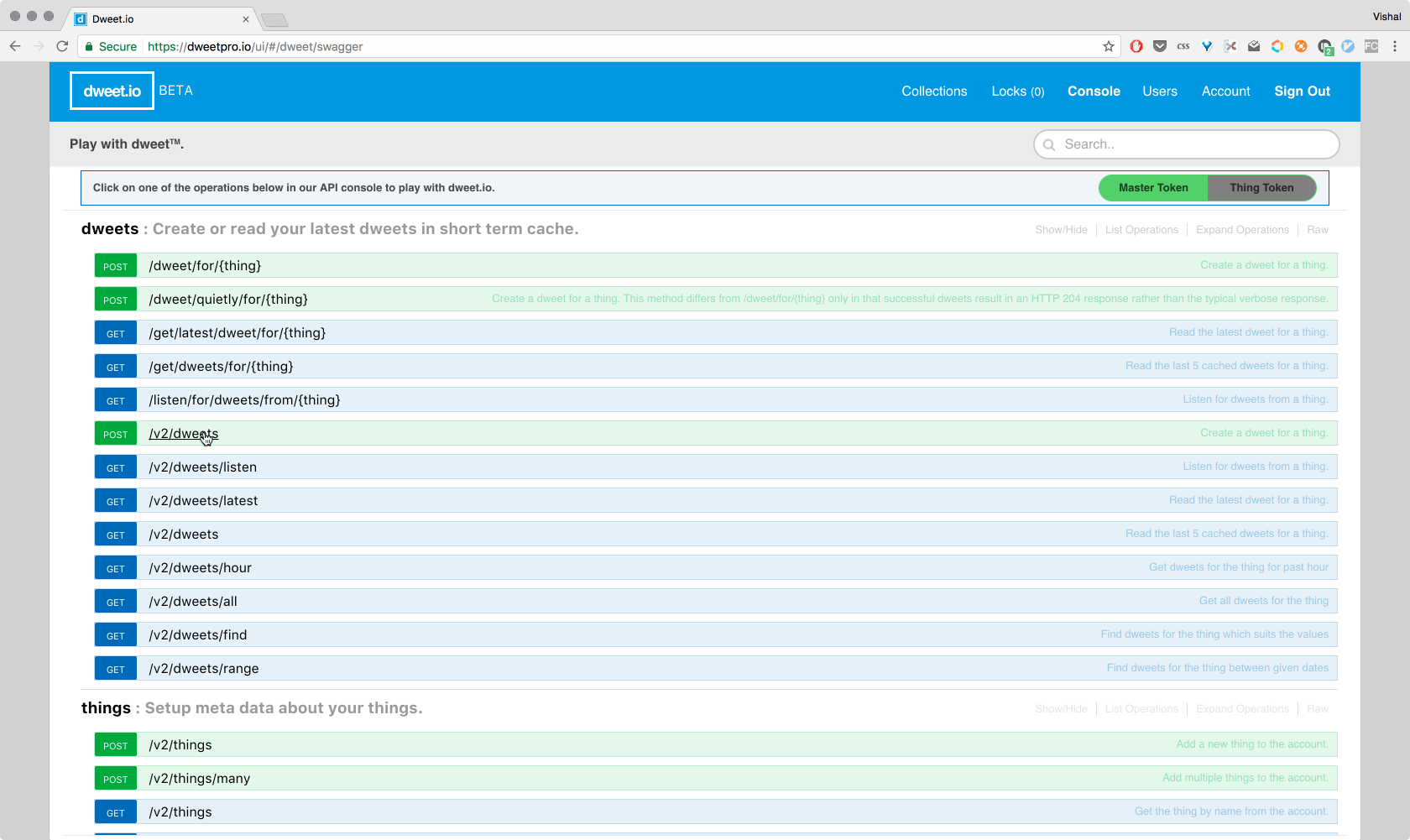Open the red hand adblock extension

(1136, 46)
